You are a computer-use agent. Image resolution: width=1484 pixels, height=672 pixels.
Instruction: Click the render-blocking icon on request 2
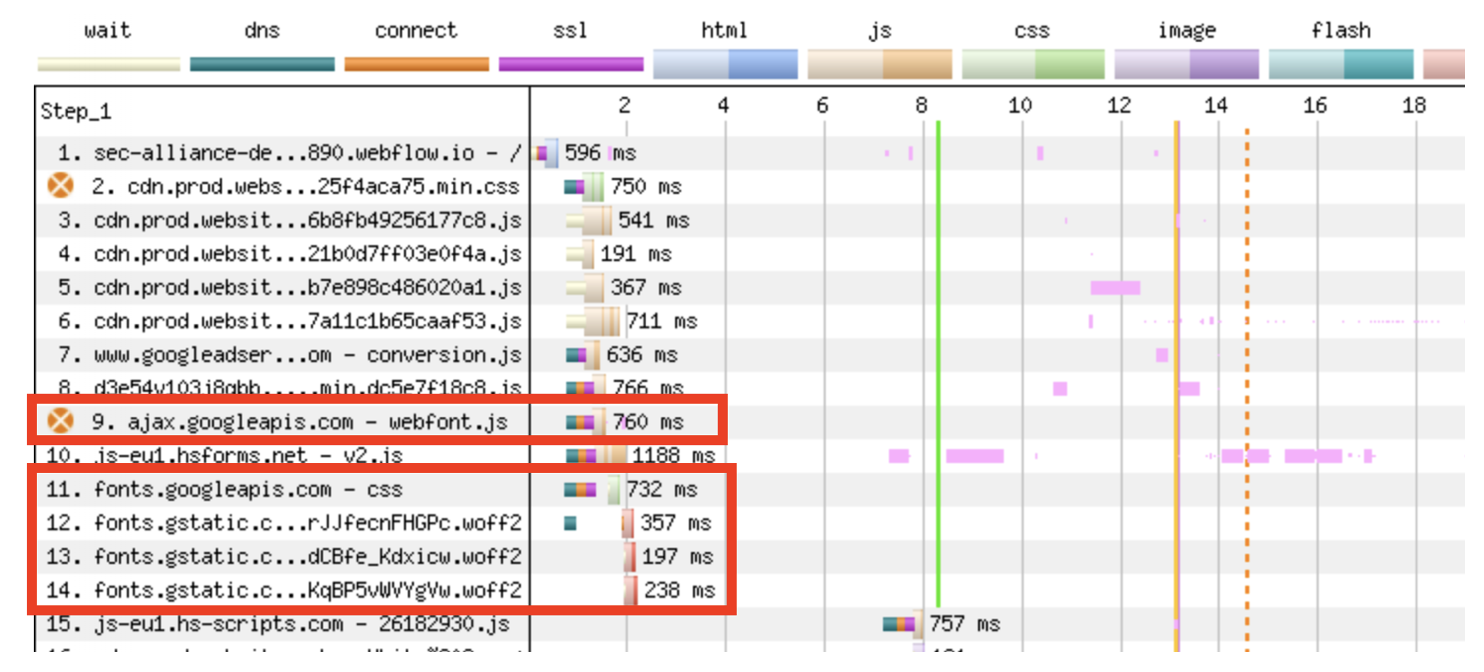coord(61,186)
